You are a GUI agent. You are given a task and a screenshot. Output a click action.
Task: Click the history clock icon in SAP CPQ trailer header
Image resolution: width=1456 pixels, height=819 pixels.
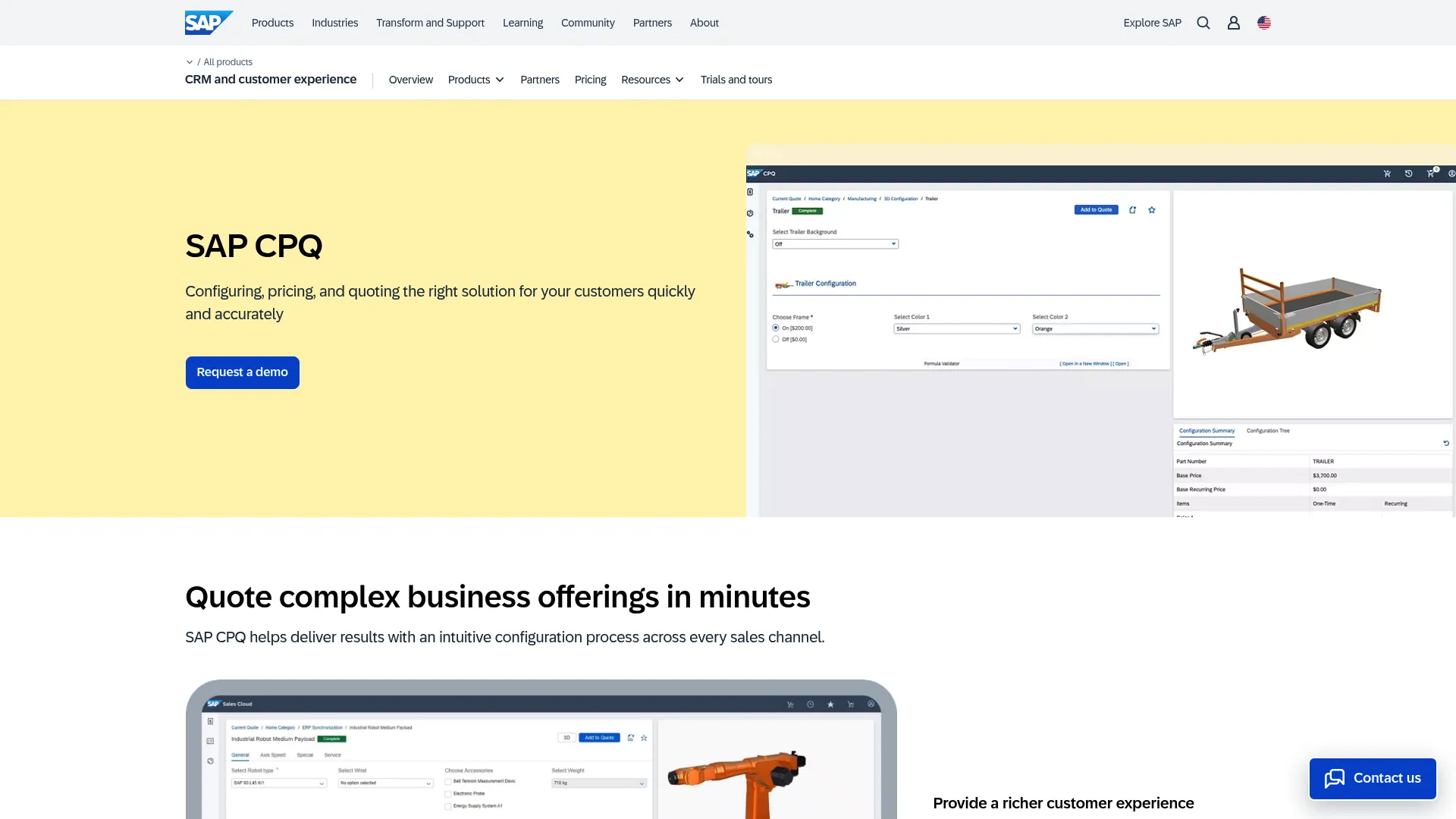tap(1408, 174)
